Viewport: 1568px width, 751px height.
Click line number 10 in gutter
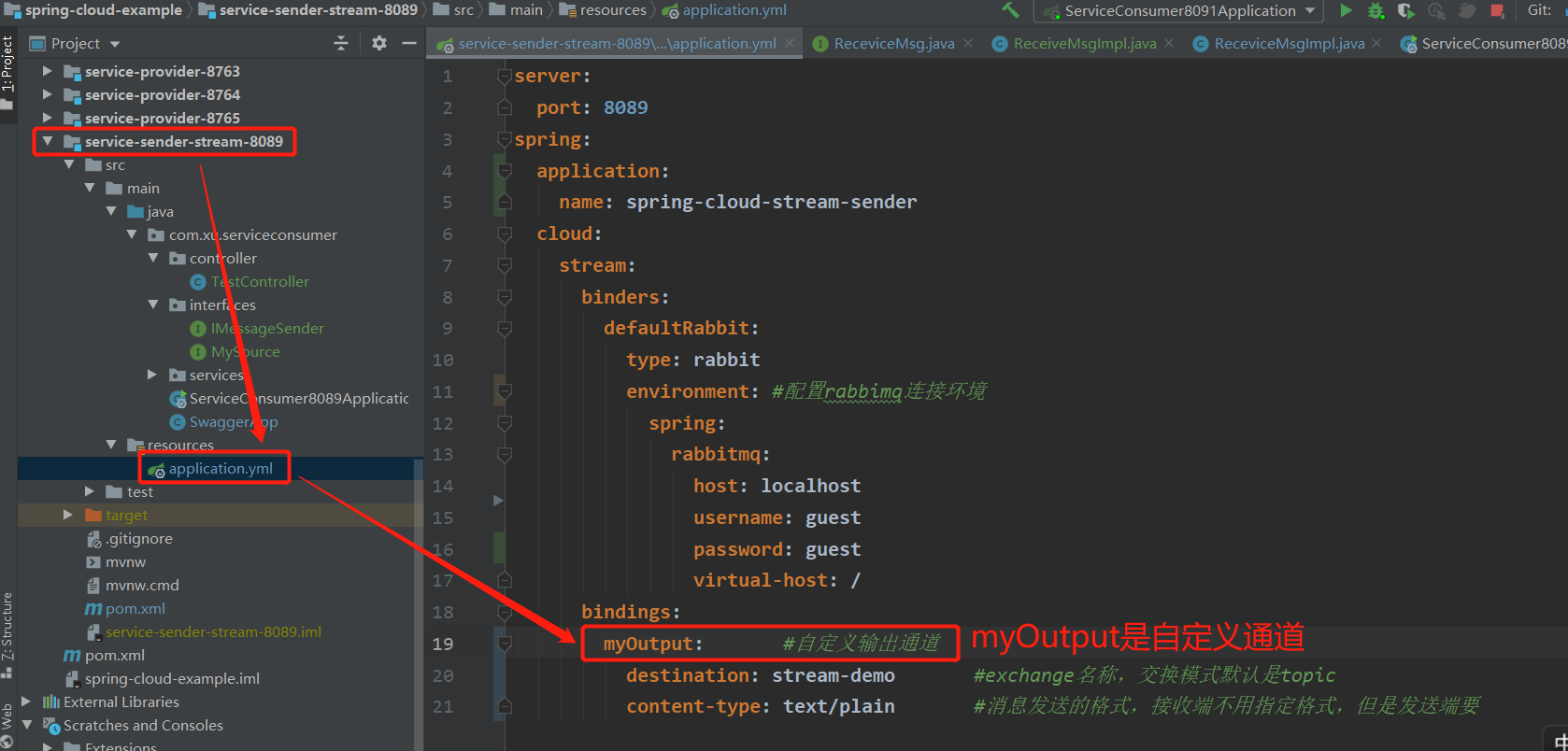[443, 360]
